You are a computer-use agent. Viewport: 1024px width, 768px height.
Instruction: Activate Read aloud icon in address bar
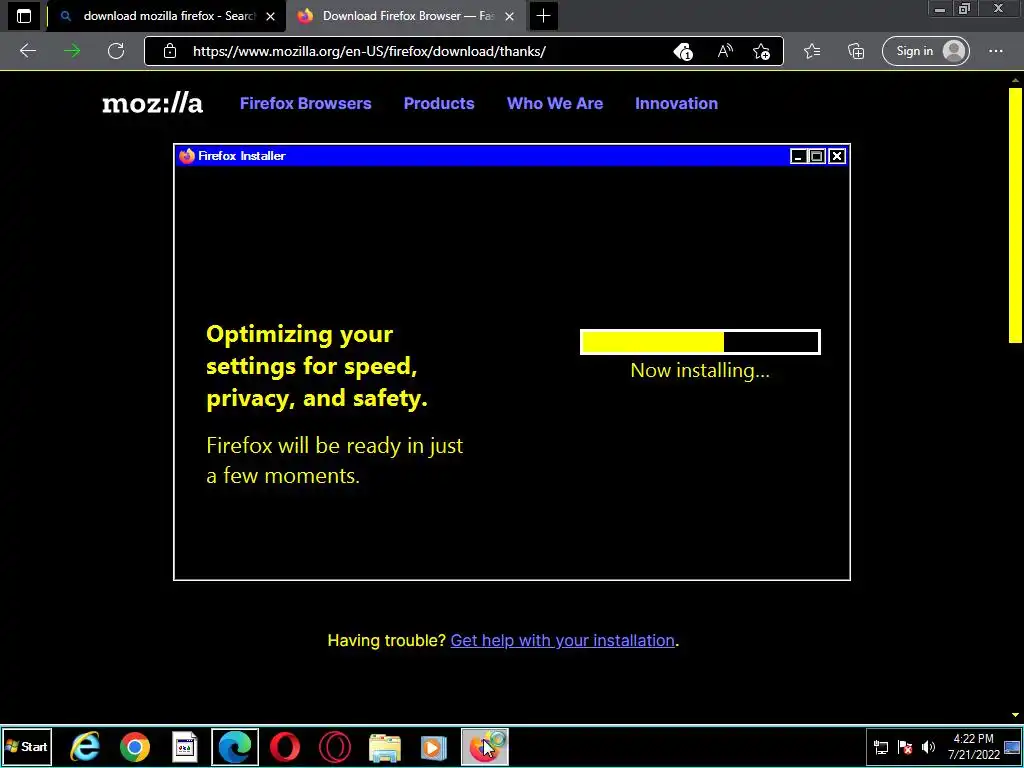(724, 51)
